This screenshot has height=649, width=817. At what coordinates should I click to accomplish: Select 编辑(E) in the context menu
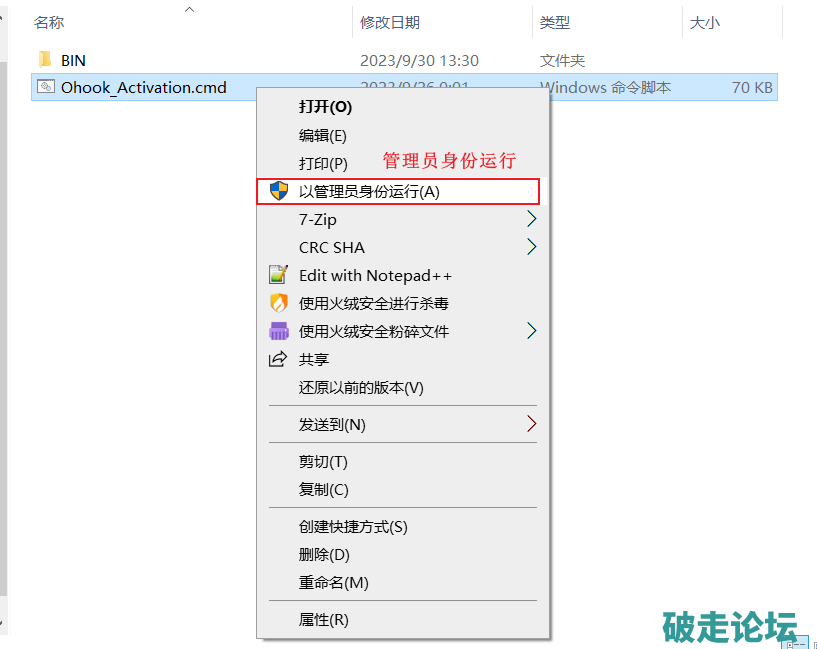coord(323,135)
